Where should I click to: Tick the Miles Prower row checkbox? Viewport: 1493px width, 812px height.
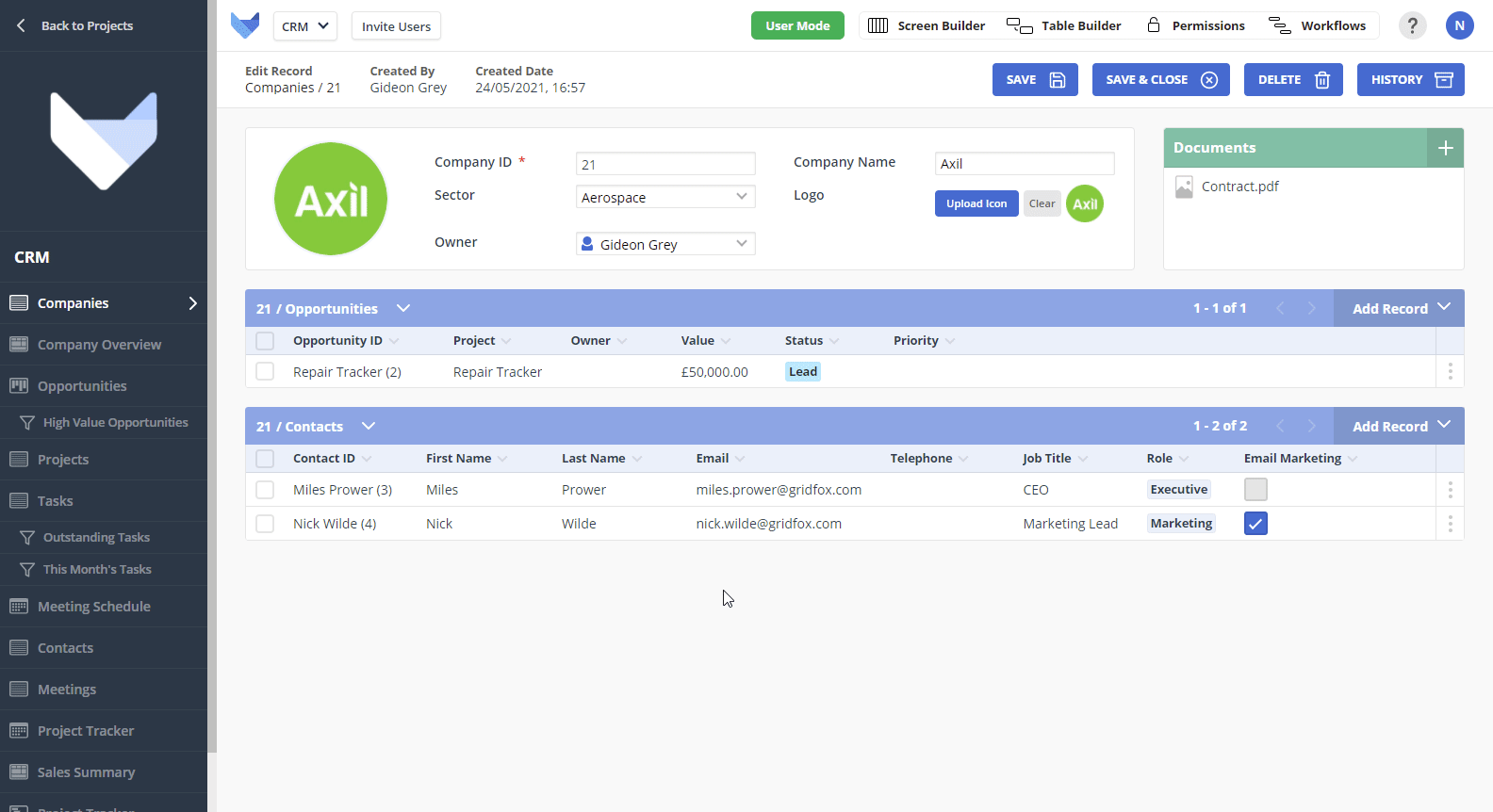click(x=265, y=490)
